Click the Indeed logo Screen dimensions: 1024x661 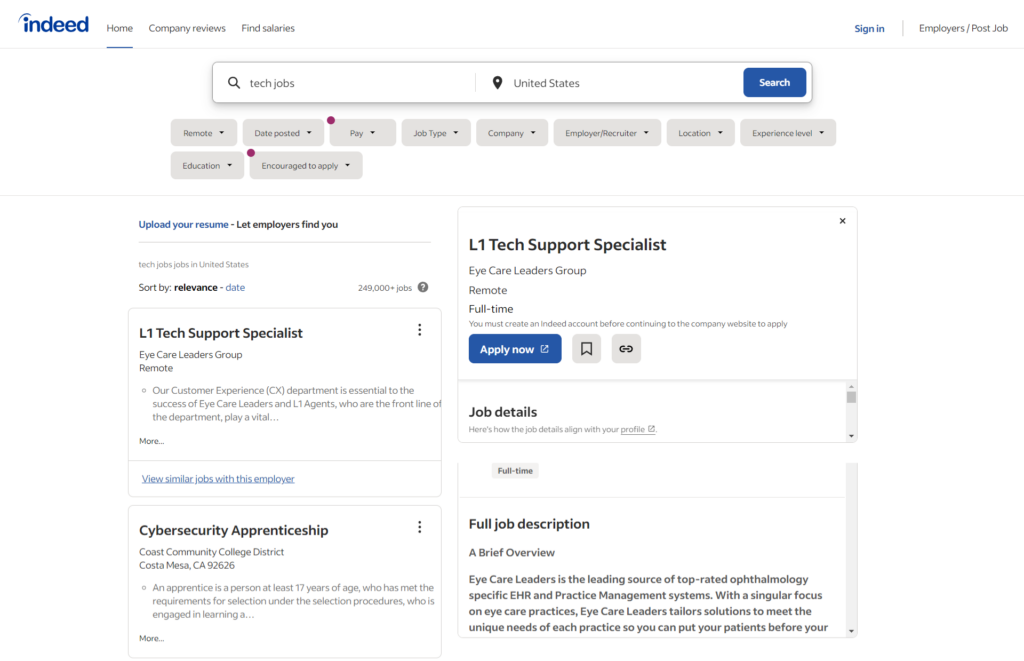pyautogui.click(x=54, y=24)
